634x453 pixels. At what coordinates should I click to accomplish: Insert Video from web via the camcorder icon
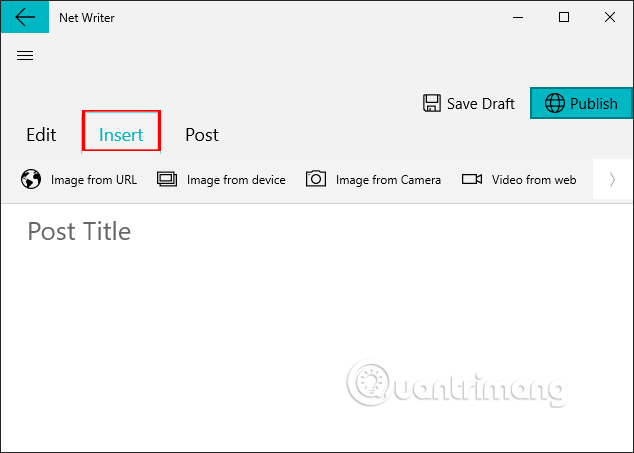pyautogui.click(x=472, y=179)
